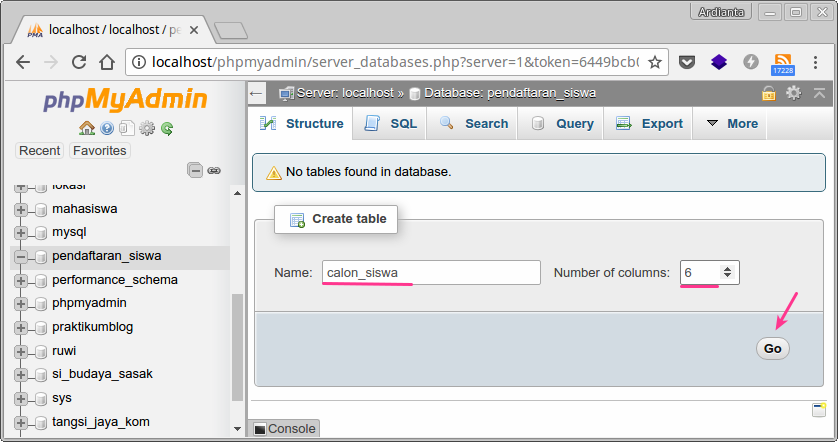Open the More tab dropdown
The height and width of the screenshot is (442, 838).
731,124
